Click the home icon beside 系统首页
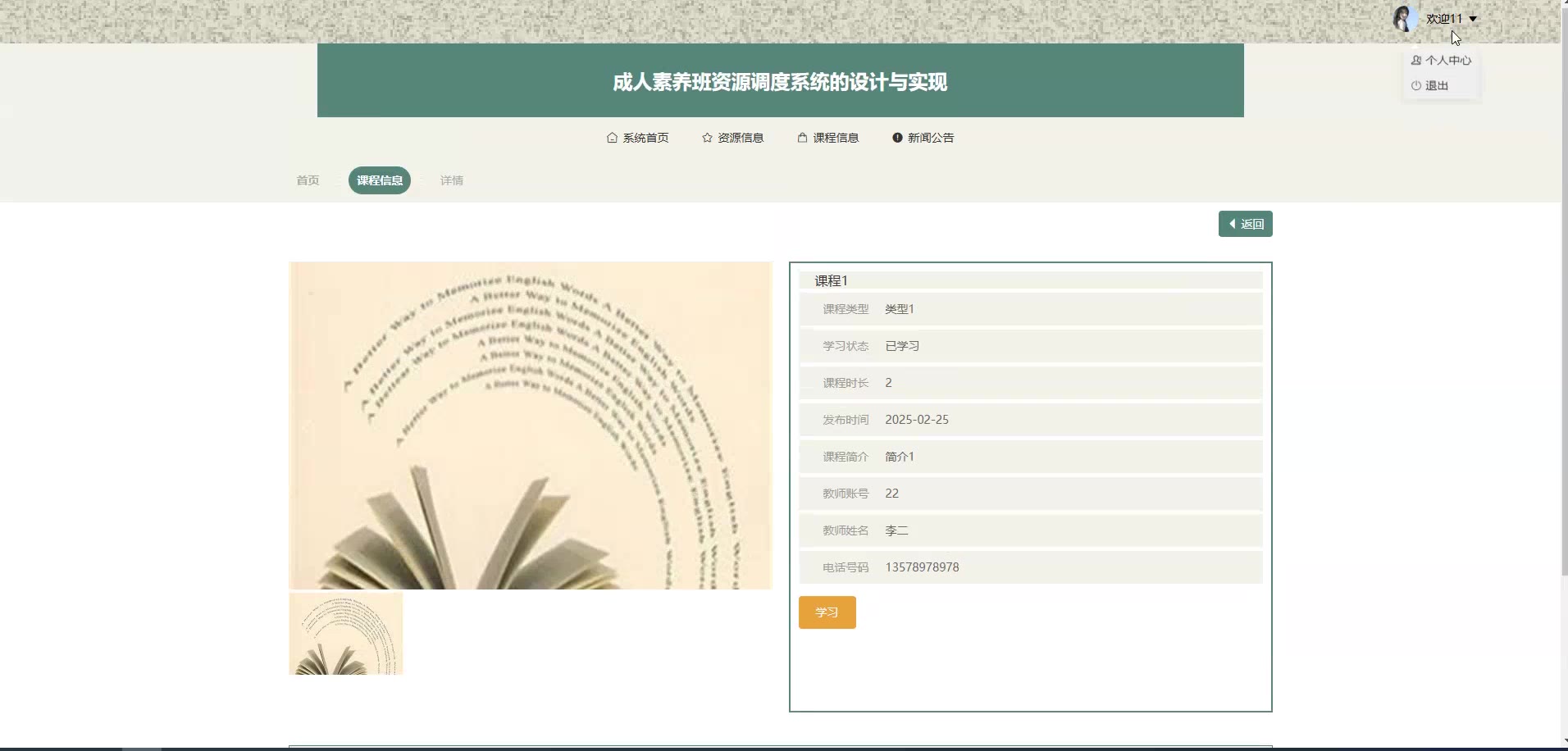The width and height of the screenshot is (1568, 751). point(612,138)
